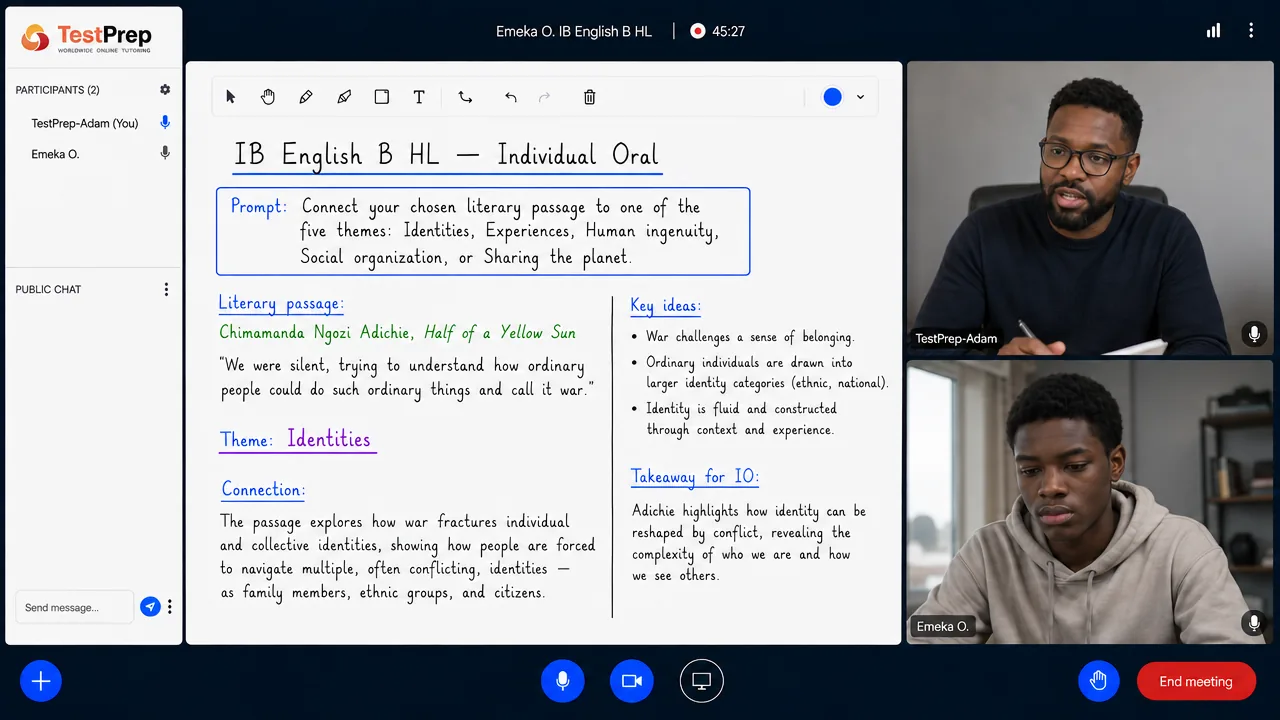Viewport: 1280px width, 720px height.
Task: Select the rectangle shape tool
Action: pyautogui.click(x=381, y=97)
